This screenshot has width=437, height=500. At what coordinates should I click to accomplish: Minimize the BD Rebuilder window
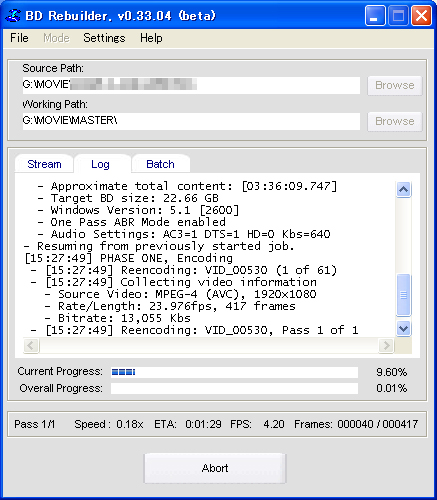tap(375, 16)
